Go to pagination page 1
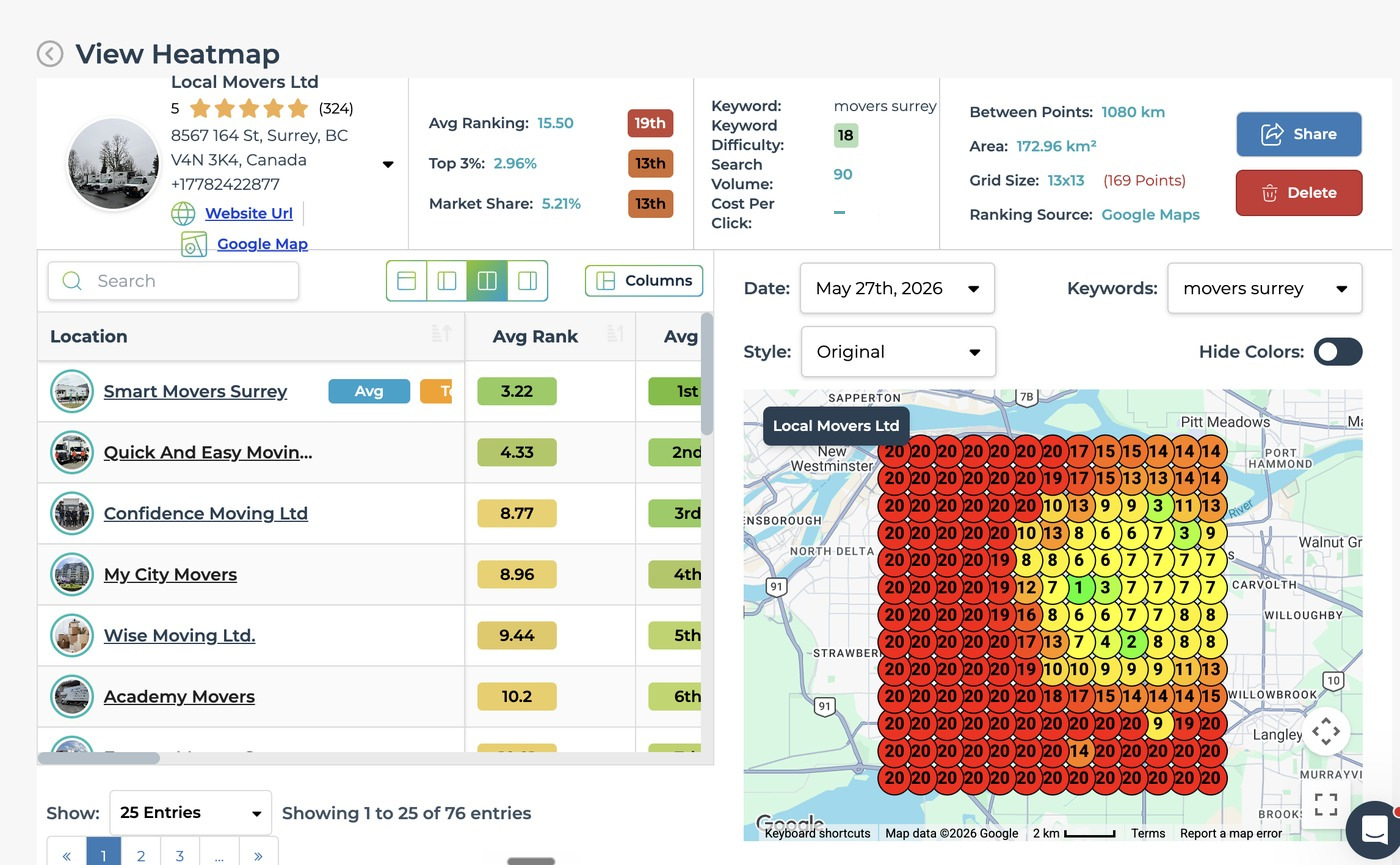Viewport: 1400px width, 865px height. (103, 855)
